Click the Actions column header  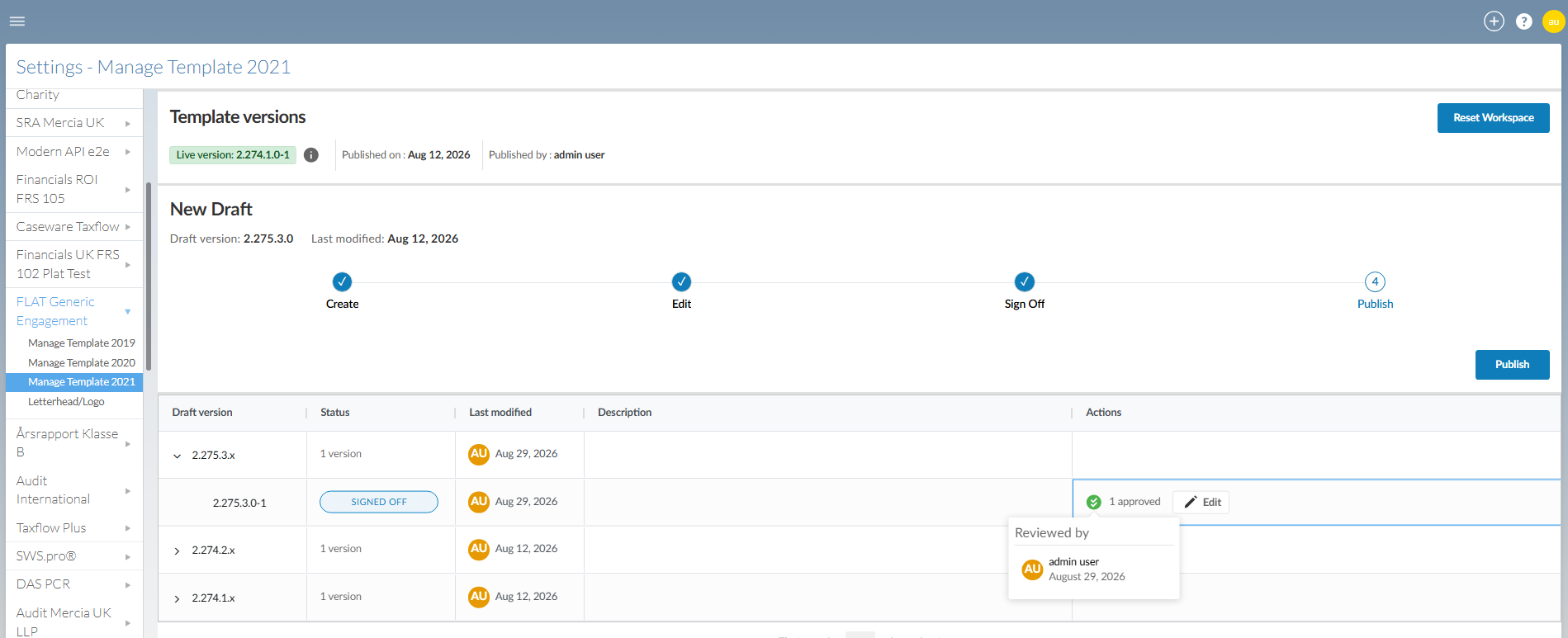tap(1103, 413)
